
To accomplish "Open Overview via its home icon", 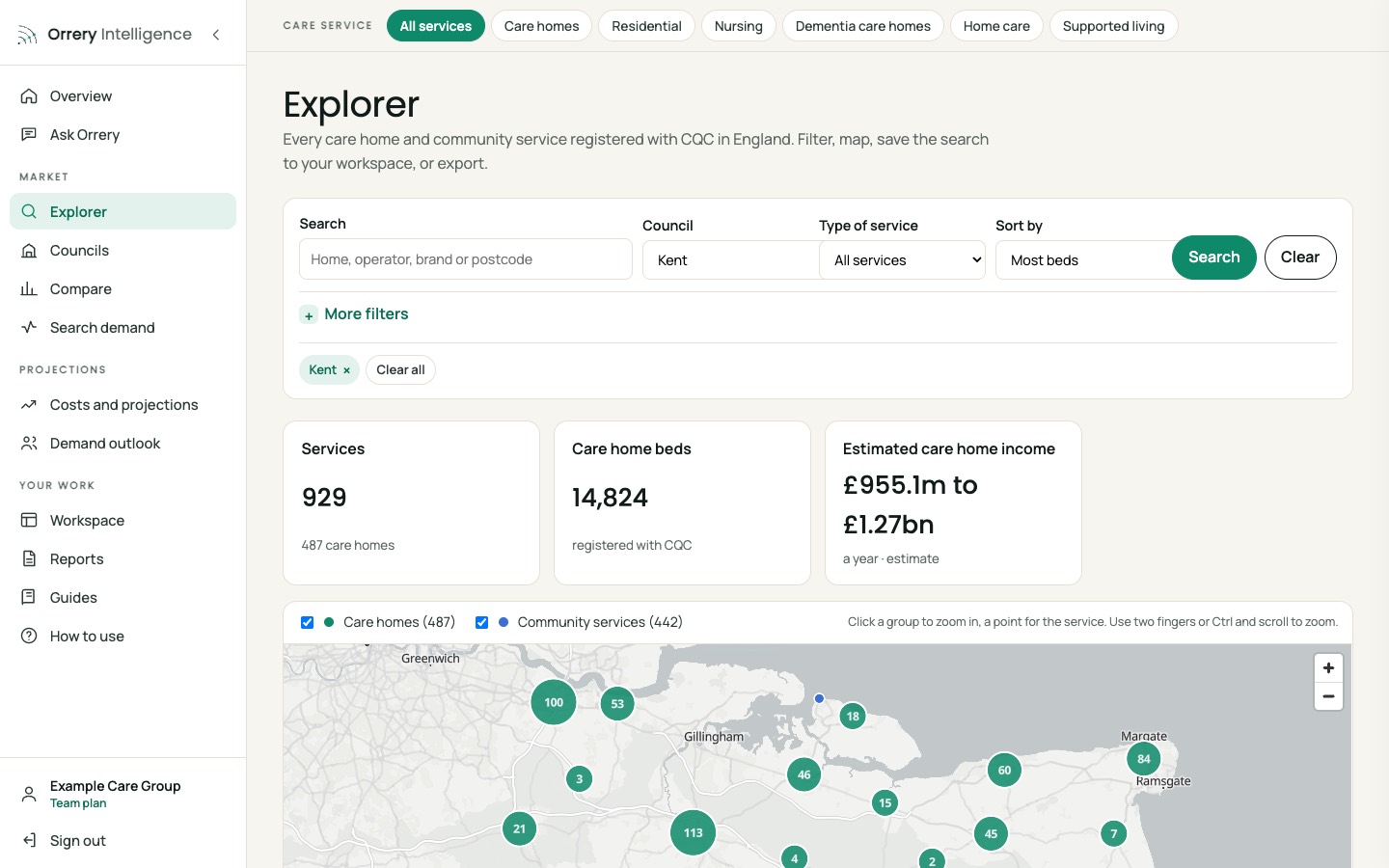I will [29, 96].
